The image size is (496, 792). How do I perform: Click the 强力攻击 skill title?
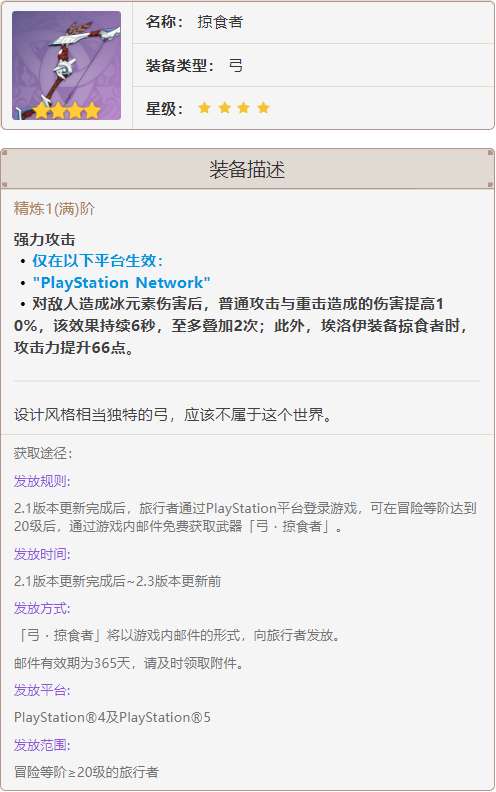[44, 239]
